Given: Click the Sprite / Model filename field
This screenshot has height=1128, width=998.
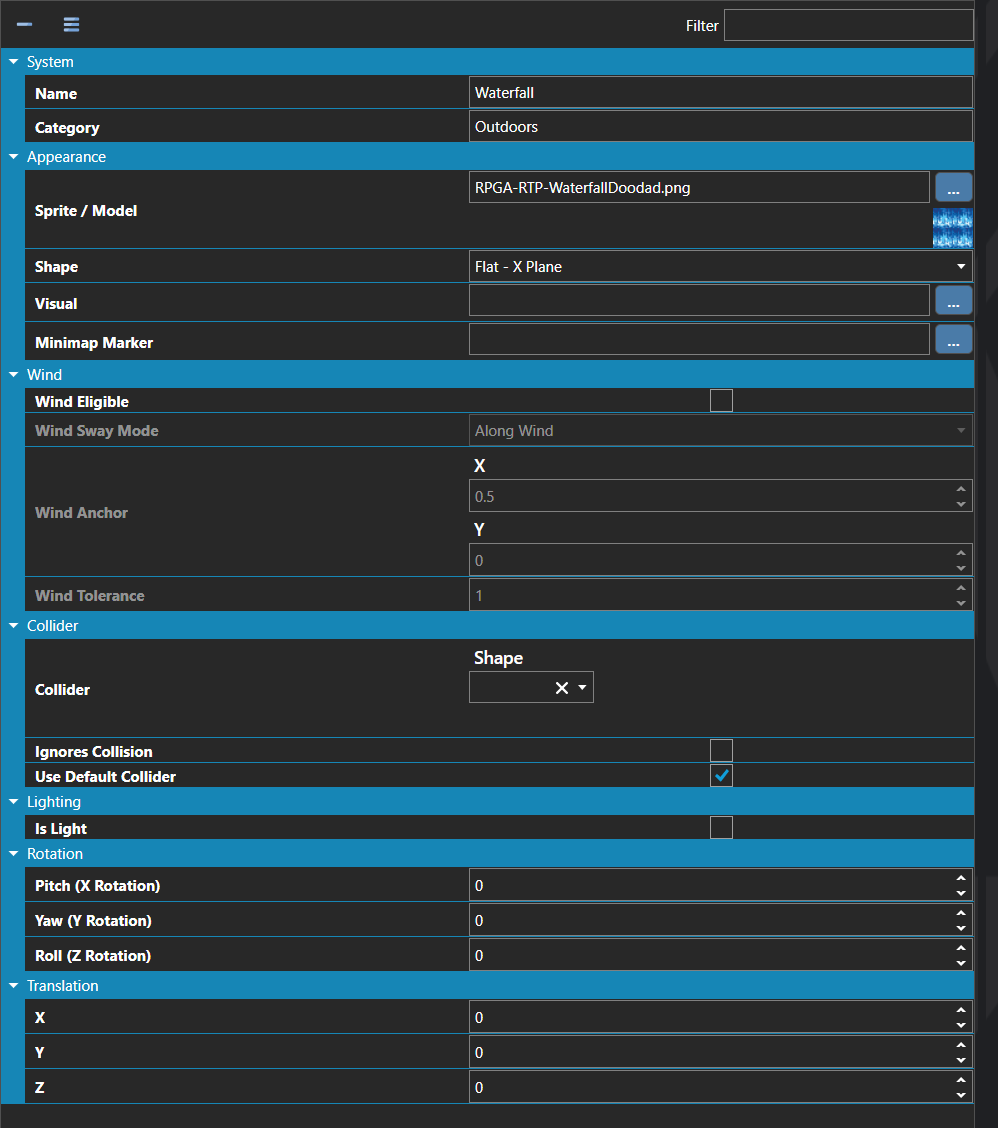Looking at the screenshot, I should tap(699, 188).
